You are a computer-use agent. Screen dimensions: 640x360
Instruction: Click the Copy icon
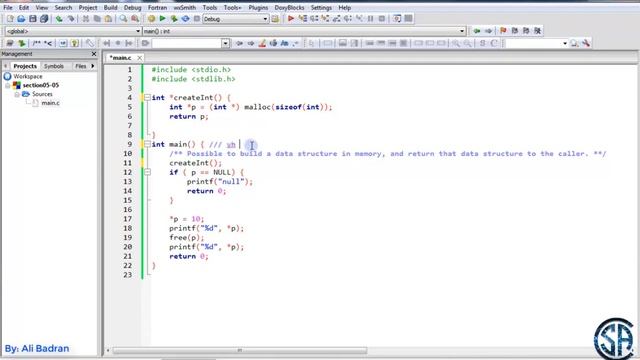tap(97, 19)
